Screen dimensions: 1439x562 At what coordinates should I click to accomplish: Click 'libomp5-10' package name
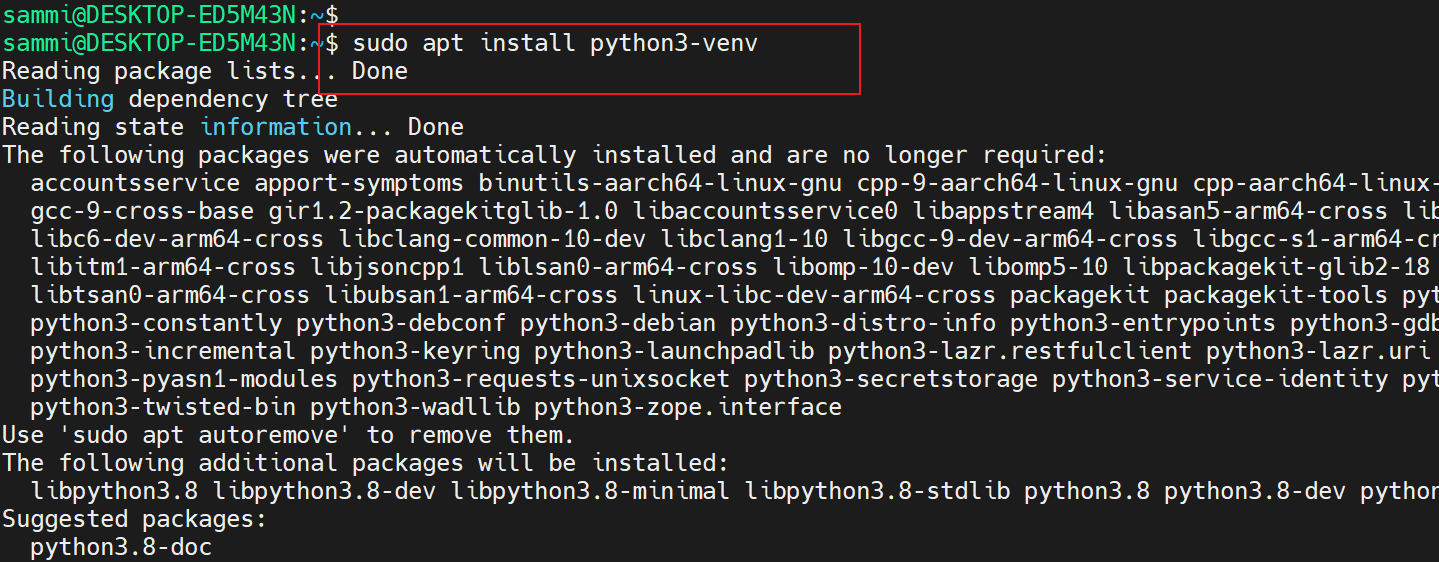tap(1038, 267)
